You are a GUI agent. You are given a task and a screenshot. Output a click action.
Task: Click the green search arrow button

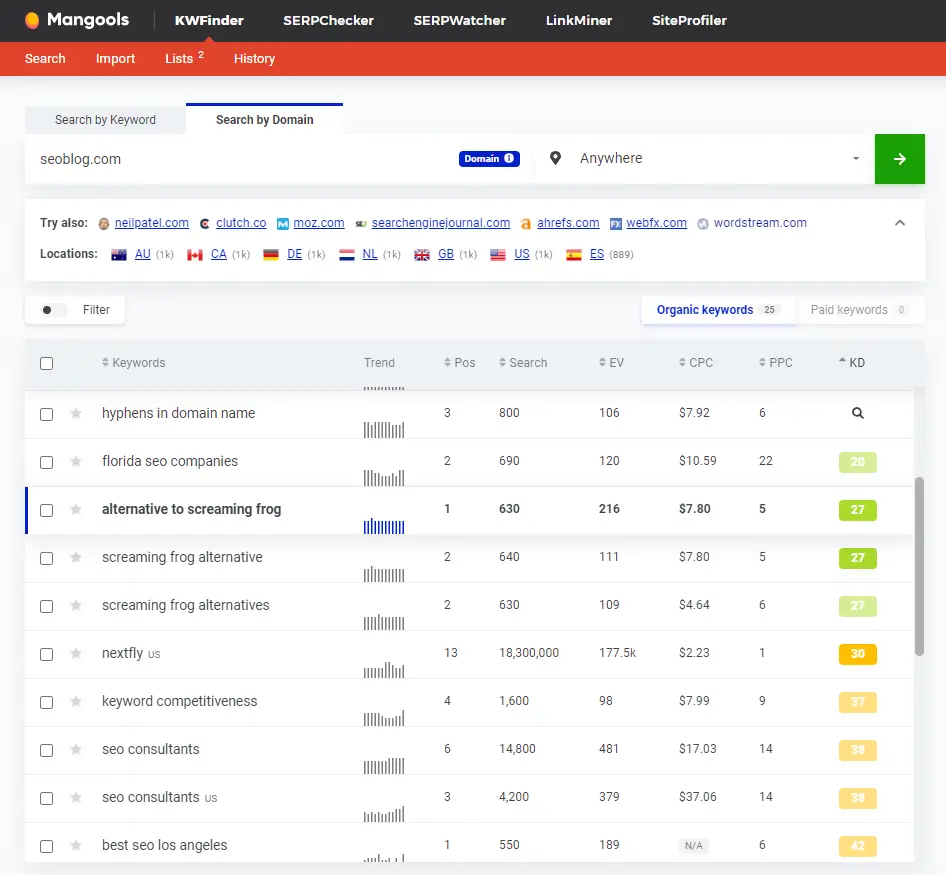pos(900,159)
